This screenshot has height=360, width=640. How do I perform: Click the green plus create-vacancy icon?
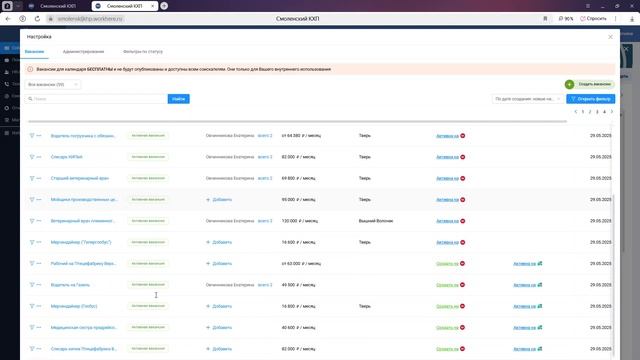coord(569,84)
